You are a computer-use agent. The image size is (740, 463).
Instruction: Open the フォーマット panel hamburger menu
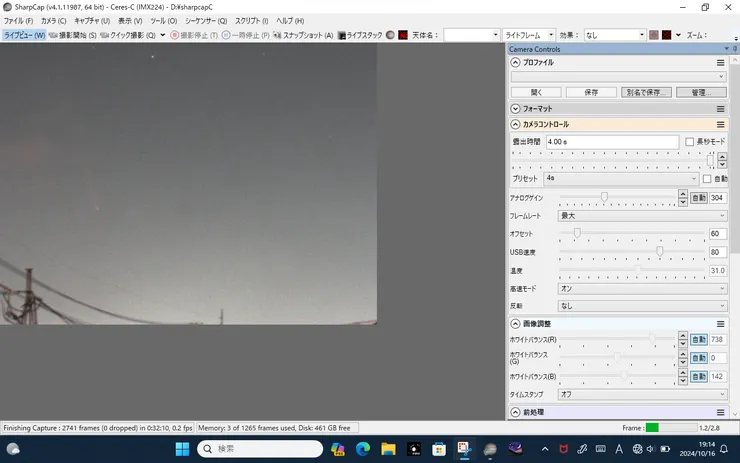[x=720, y=109]
